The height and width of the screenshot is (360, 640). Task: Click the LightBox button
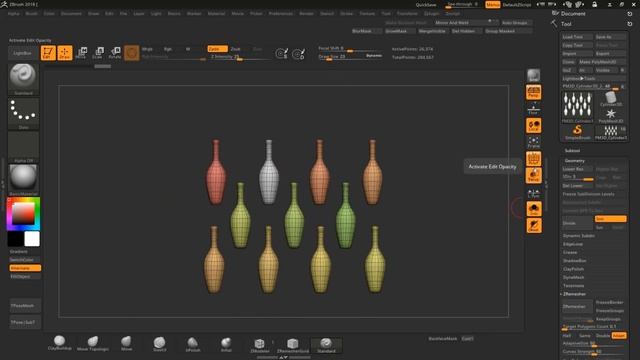[22, 53]
